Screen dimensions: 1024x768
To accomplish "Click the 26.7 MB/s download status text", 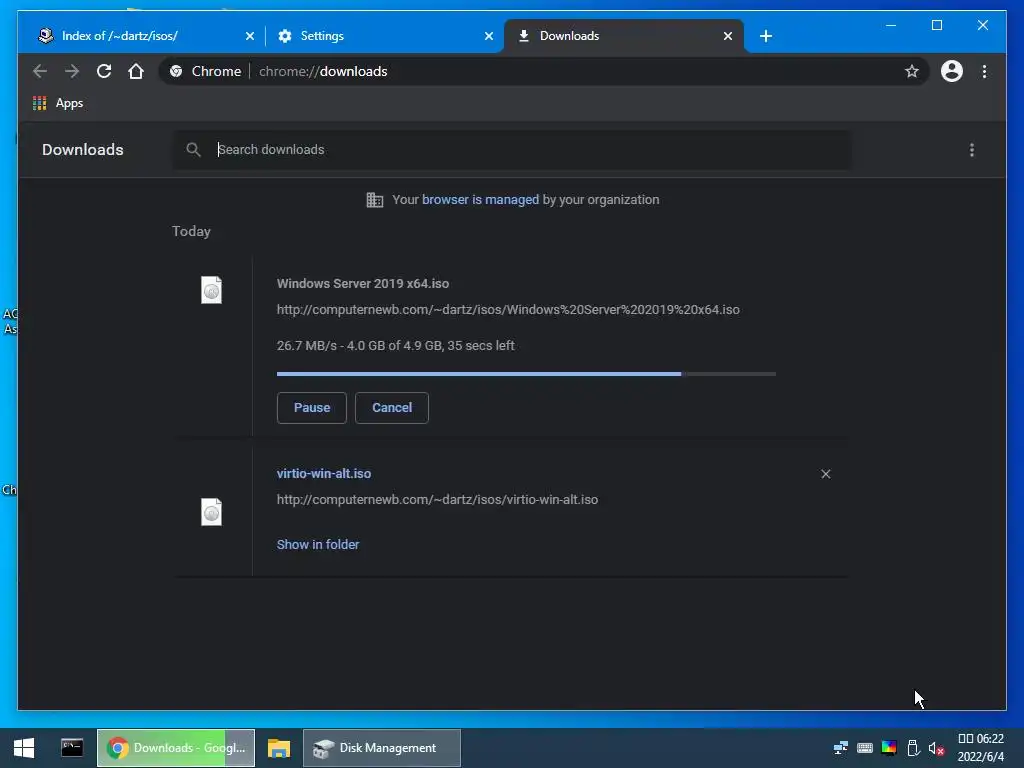I will 395,345.
